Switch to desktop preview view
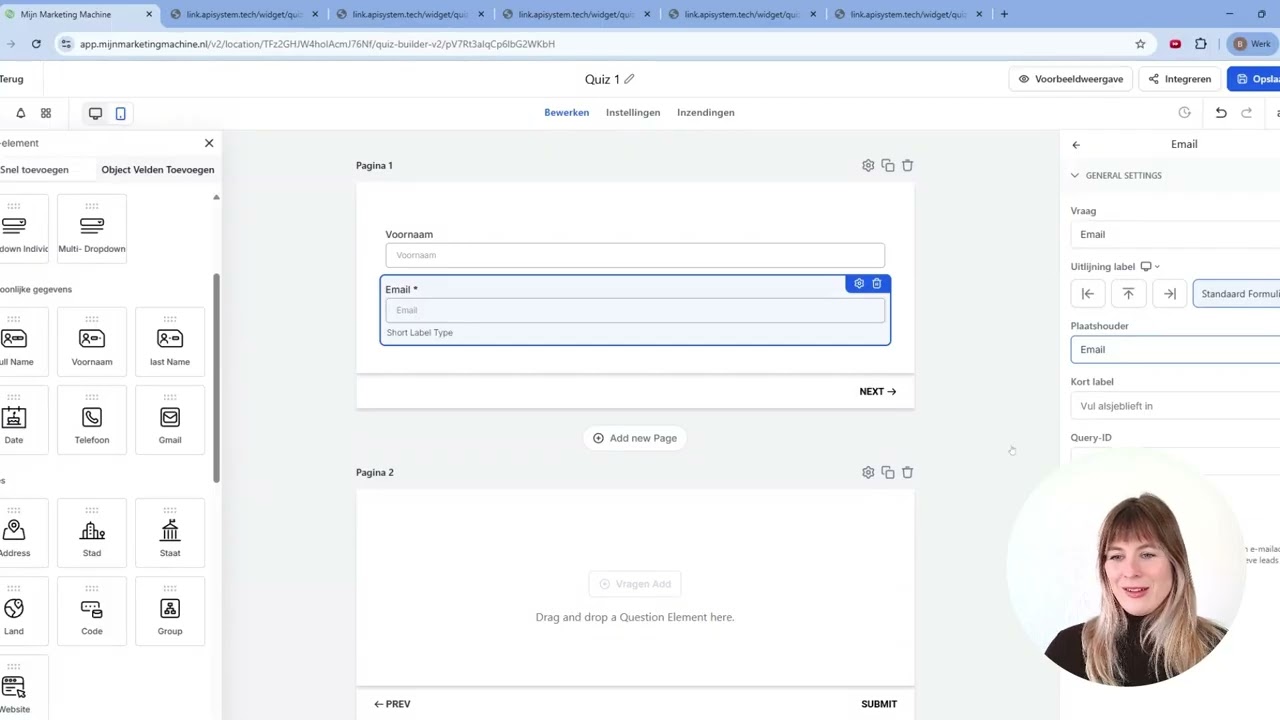Image resolution: width=1280 pixels, height=720 pixels. [x=95, y=113]
